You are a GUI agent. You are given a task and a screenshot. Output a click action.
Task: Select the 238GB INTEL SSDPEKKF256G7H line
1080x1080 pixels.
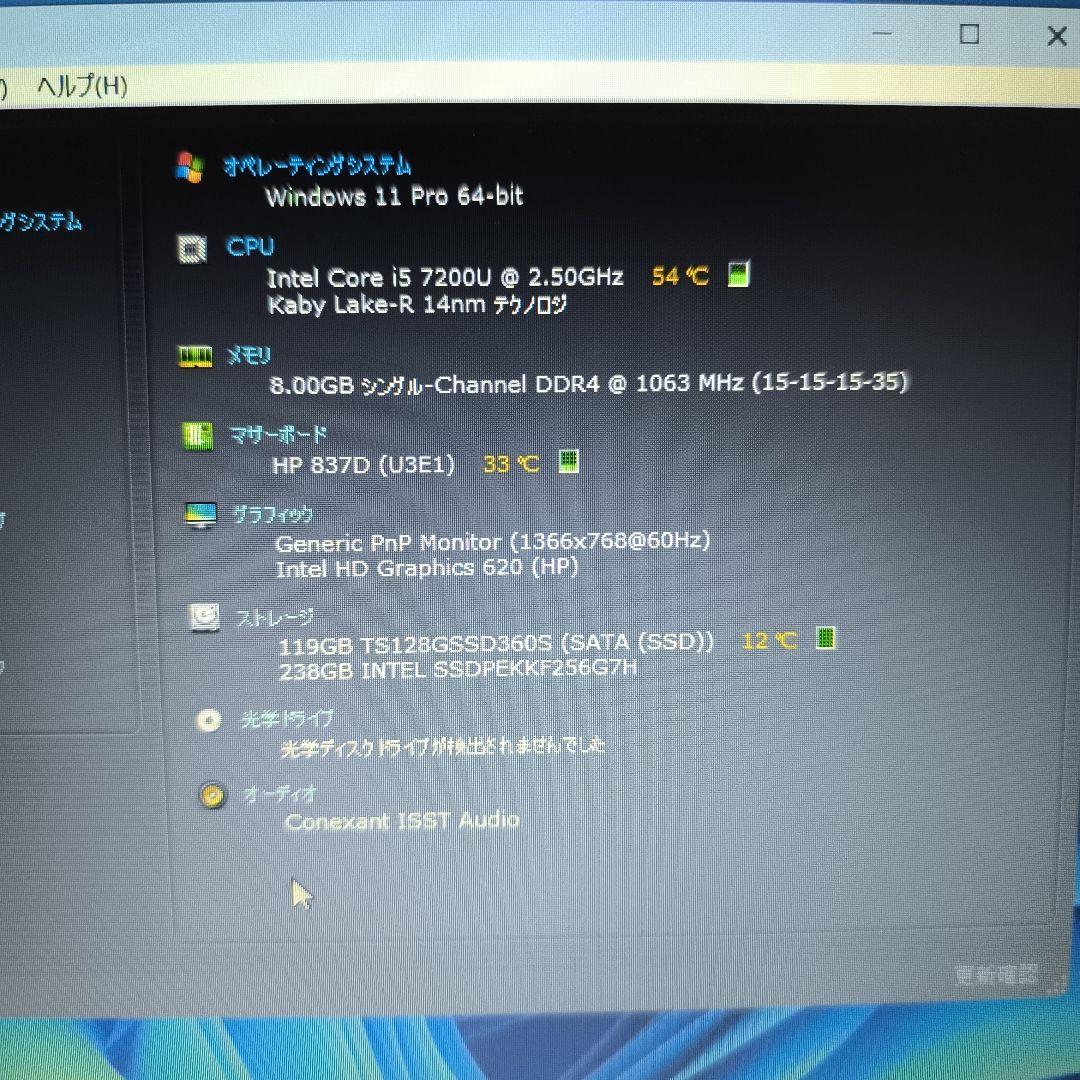click(x=458, y=669)
